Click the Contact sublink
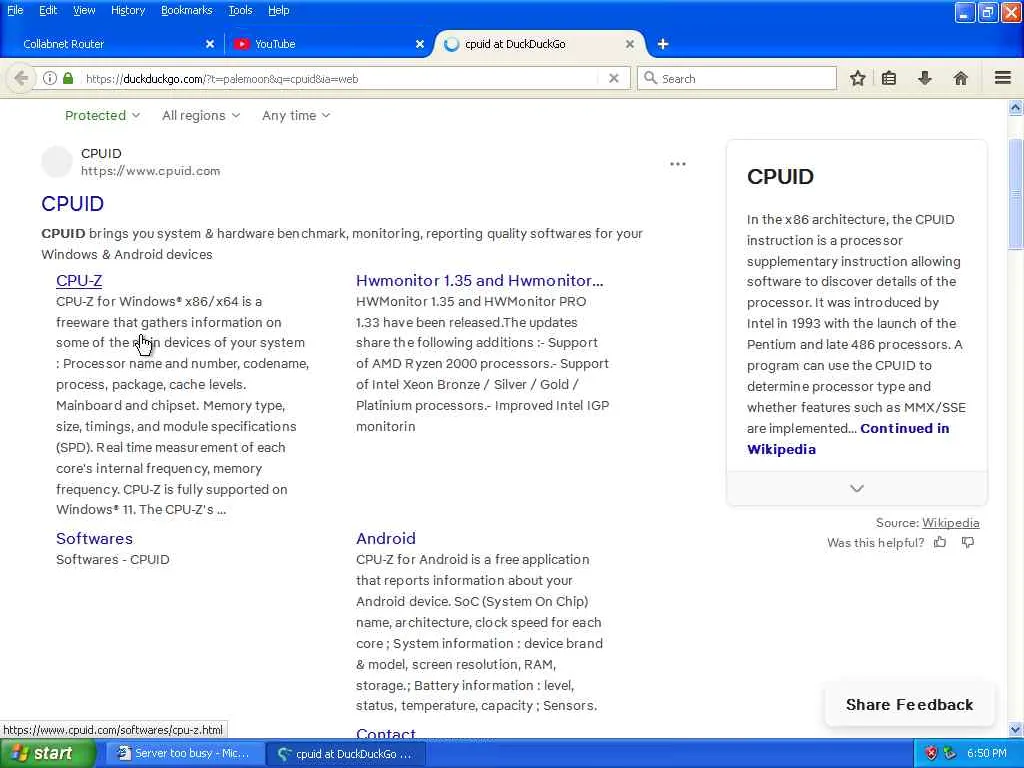The height and width of the screenshot is (768, 1024). click(386, 733)
